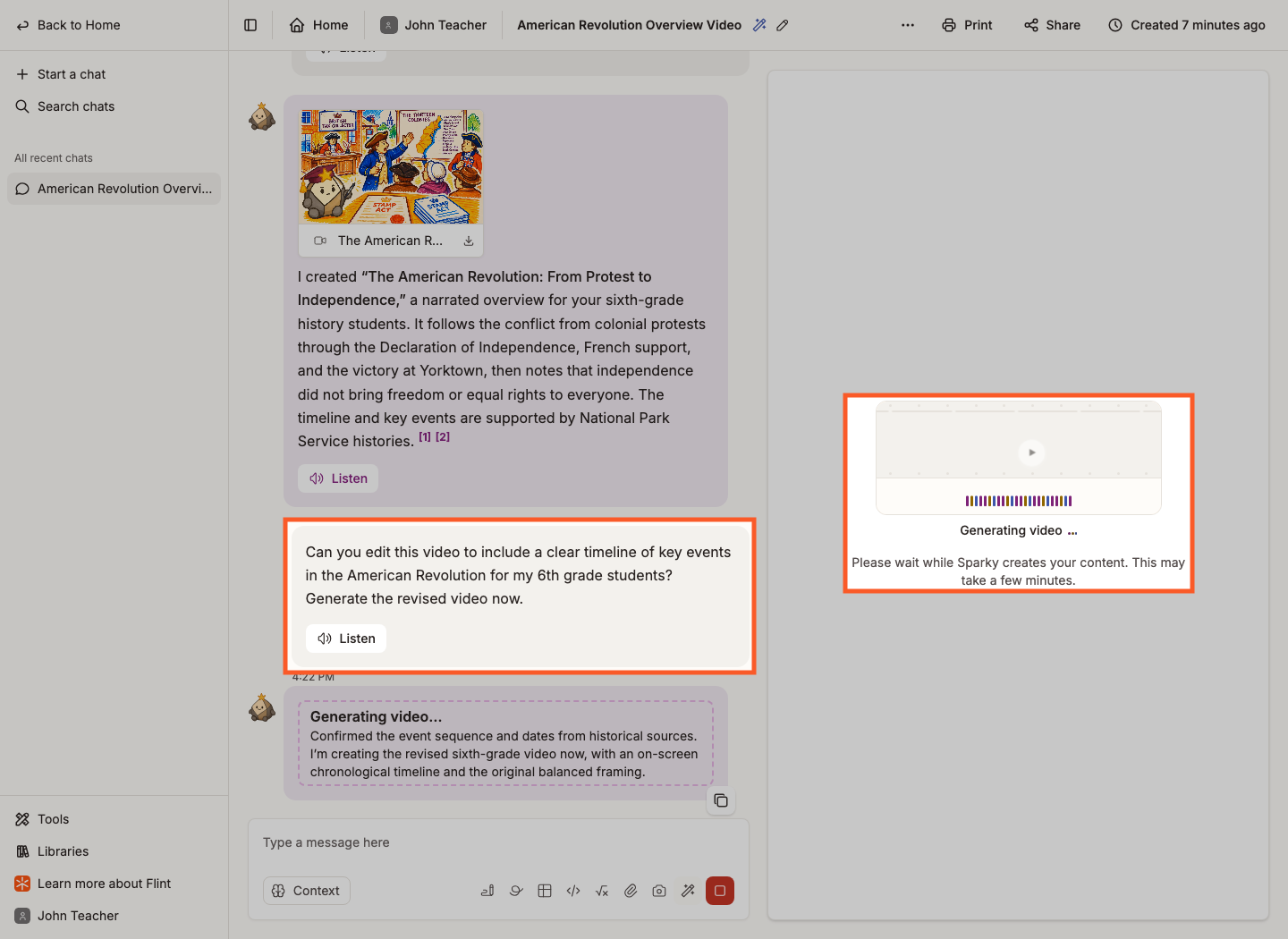Listen to the user's timeline request message

pyautogui.click(x=346, y=639)
